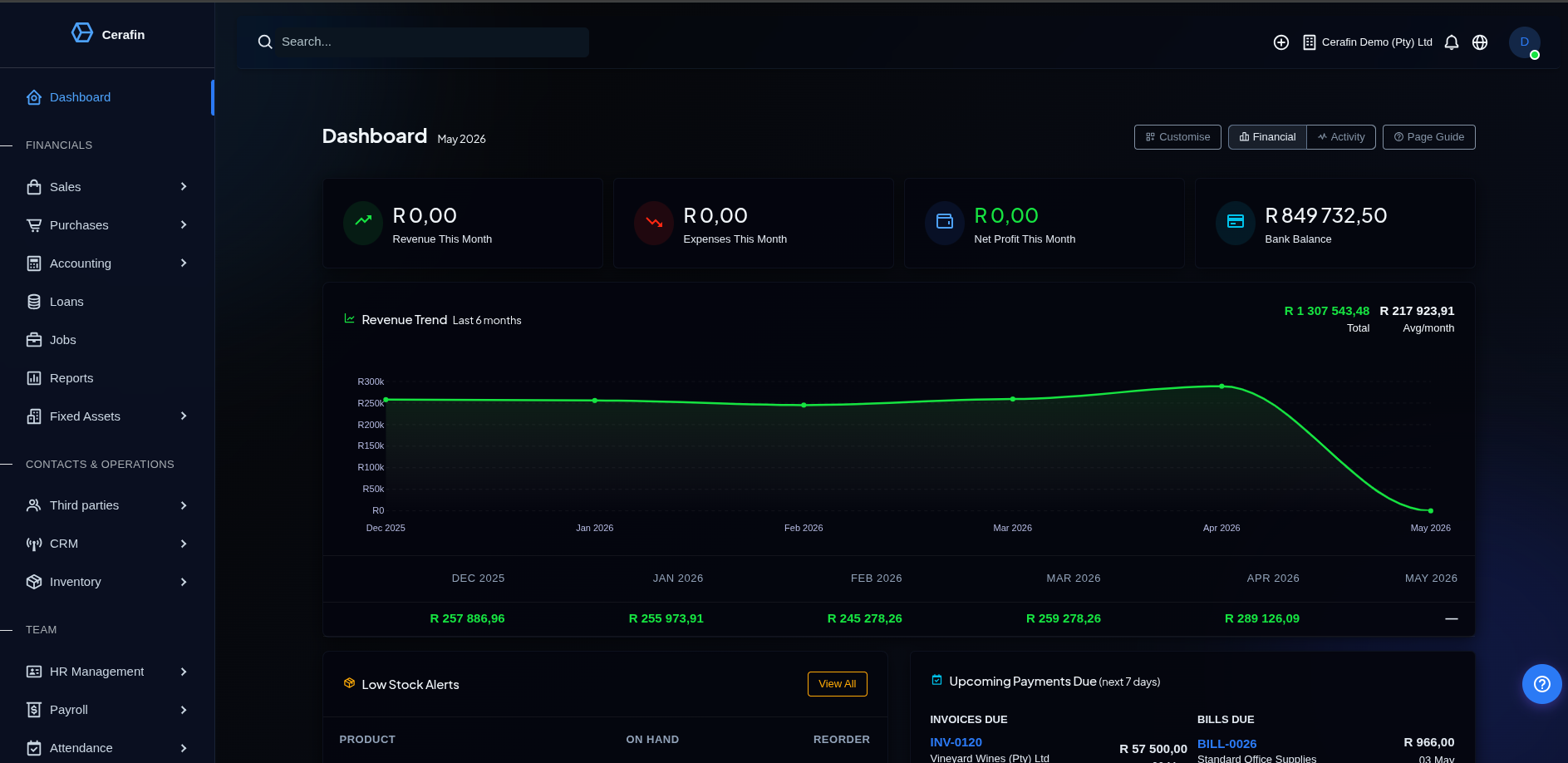Open the Dashboard home icon

pos(34,97)
